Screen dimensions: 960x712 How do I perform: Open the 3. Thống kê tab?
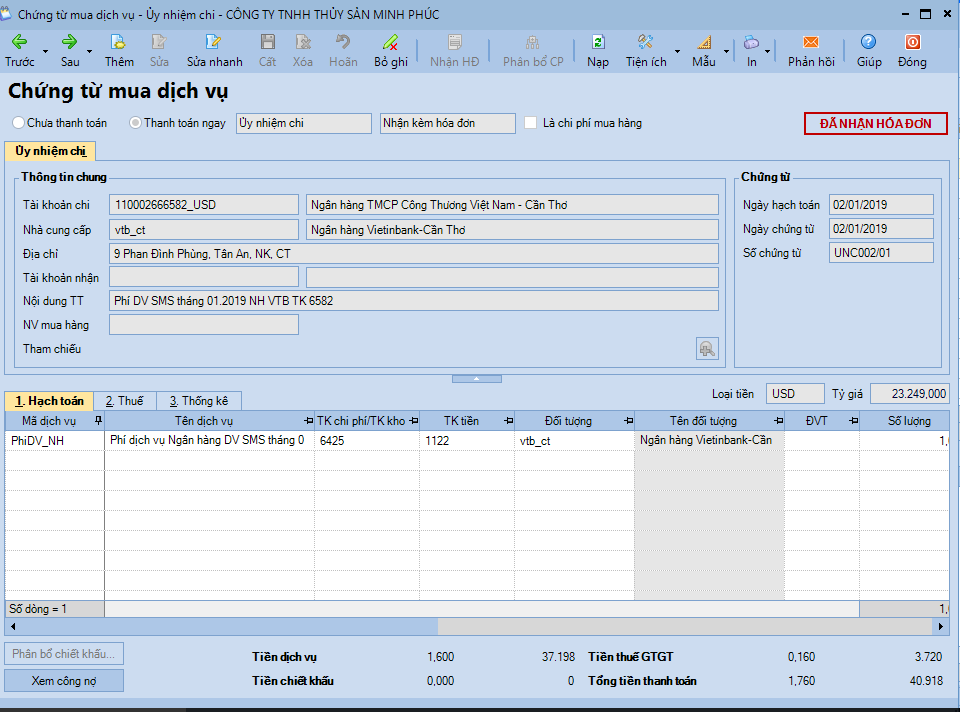199,401
